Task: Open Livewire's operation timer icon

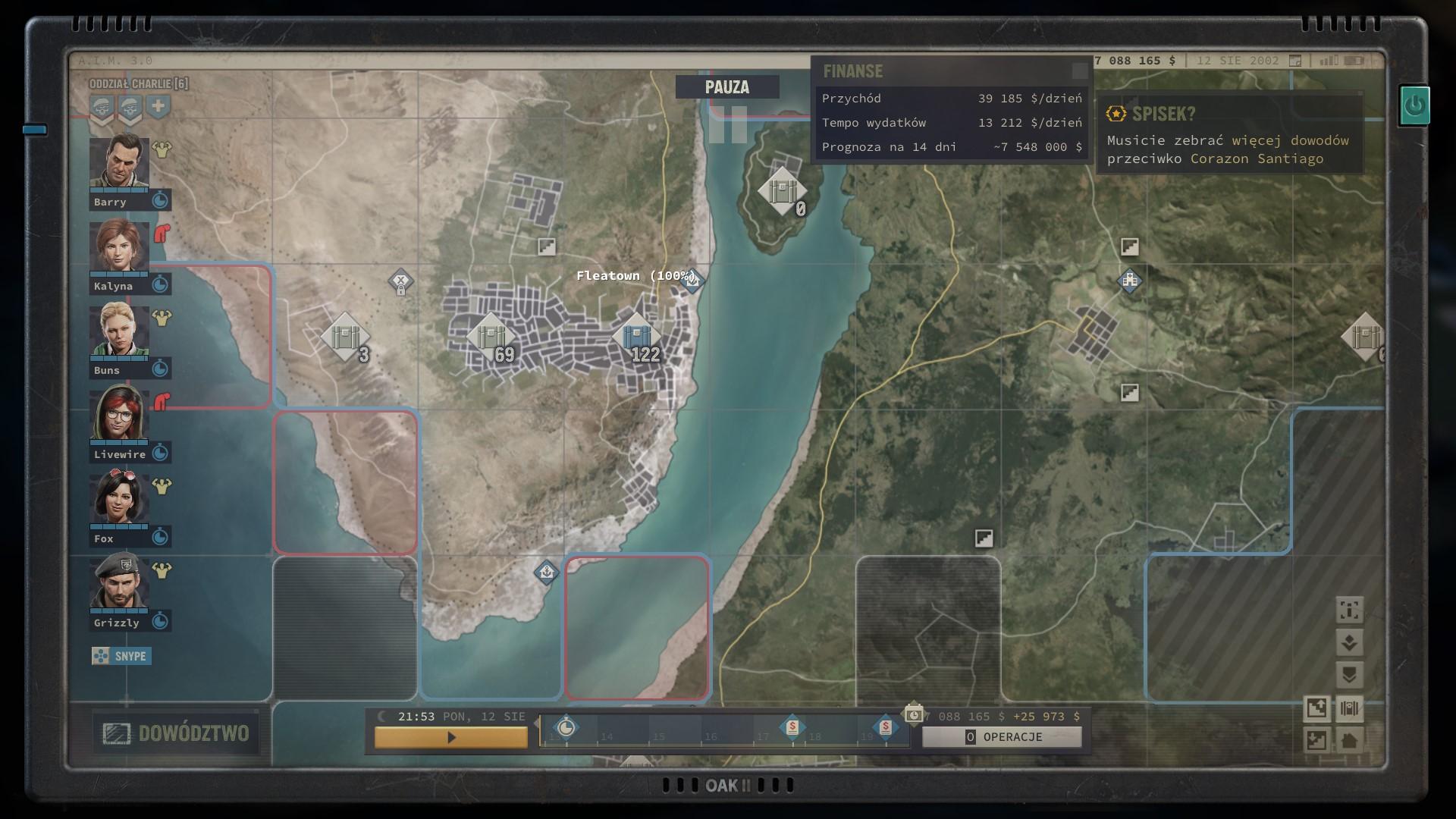Action: (160, 453)
